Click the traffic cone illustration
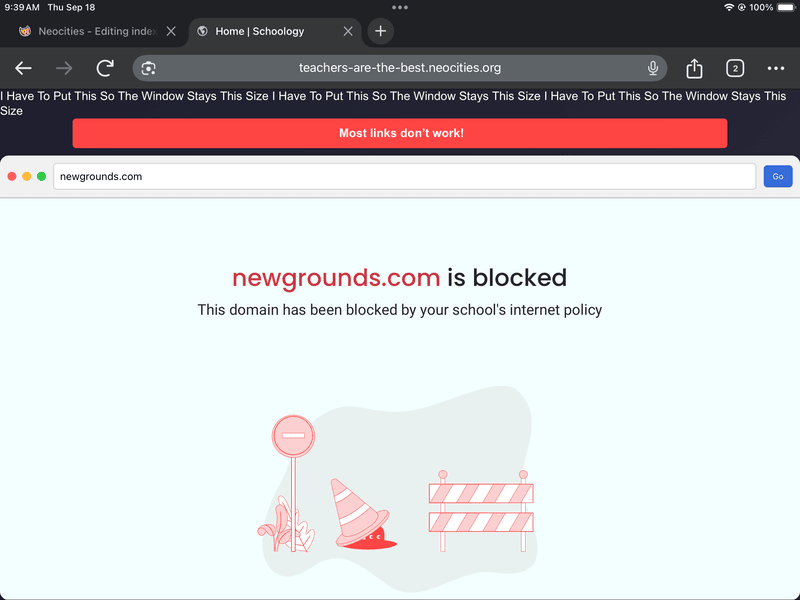800x600 pixels. [362, 513]
